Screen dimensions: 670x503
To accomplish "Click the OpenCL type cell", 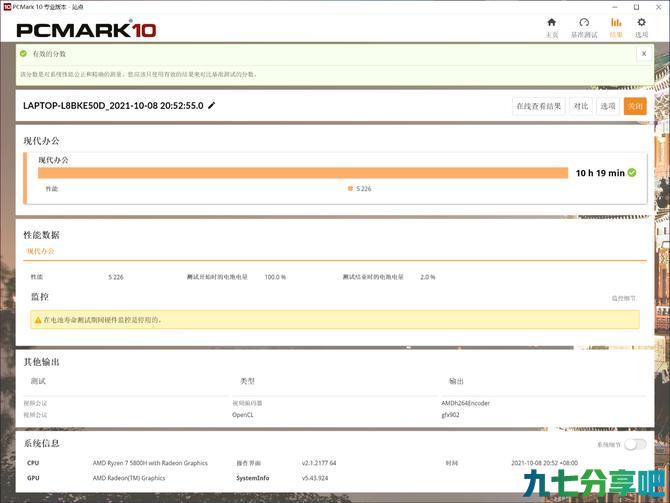I will pyautogui.click(x=243, y=415).
